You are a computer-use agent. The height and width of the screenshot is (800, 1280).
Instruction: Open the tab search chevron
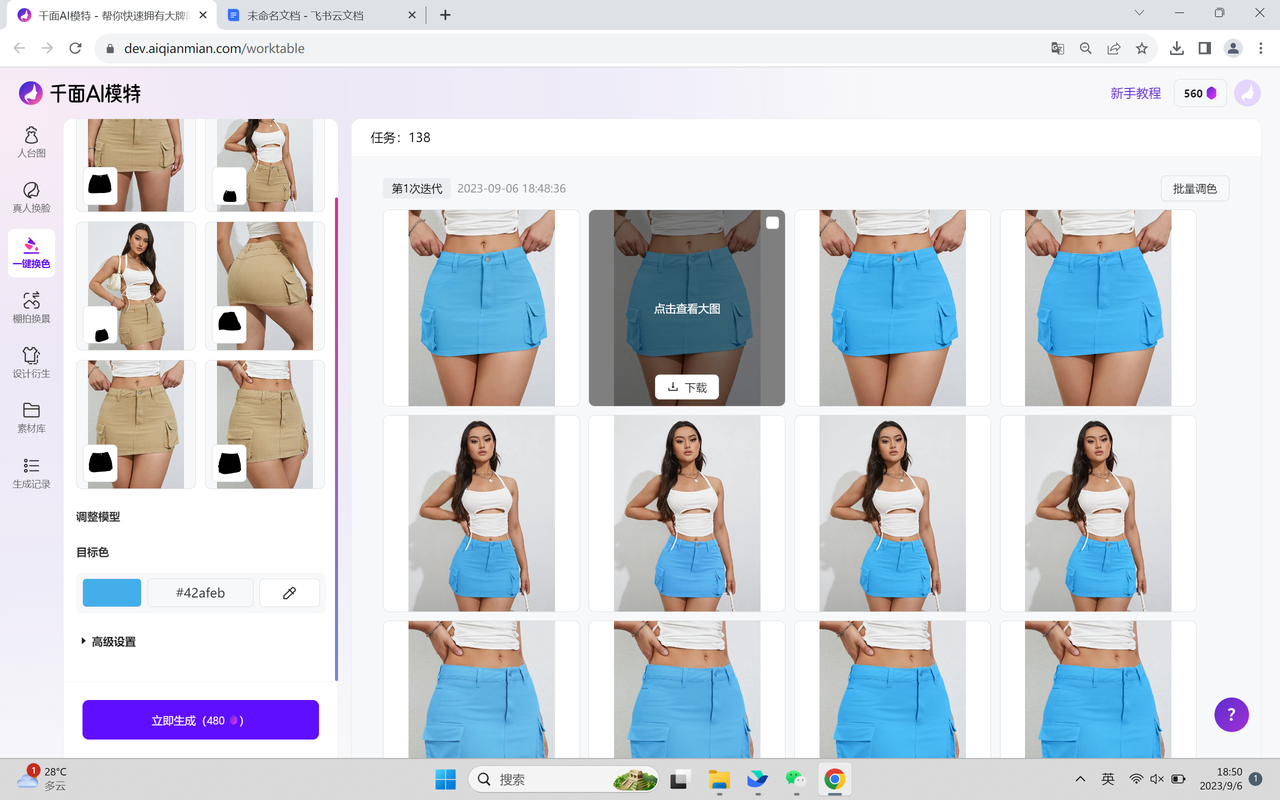[x=1139, y=13]
